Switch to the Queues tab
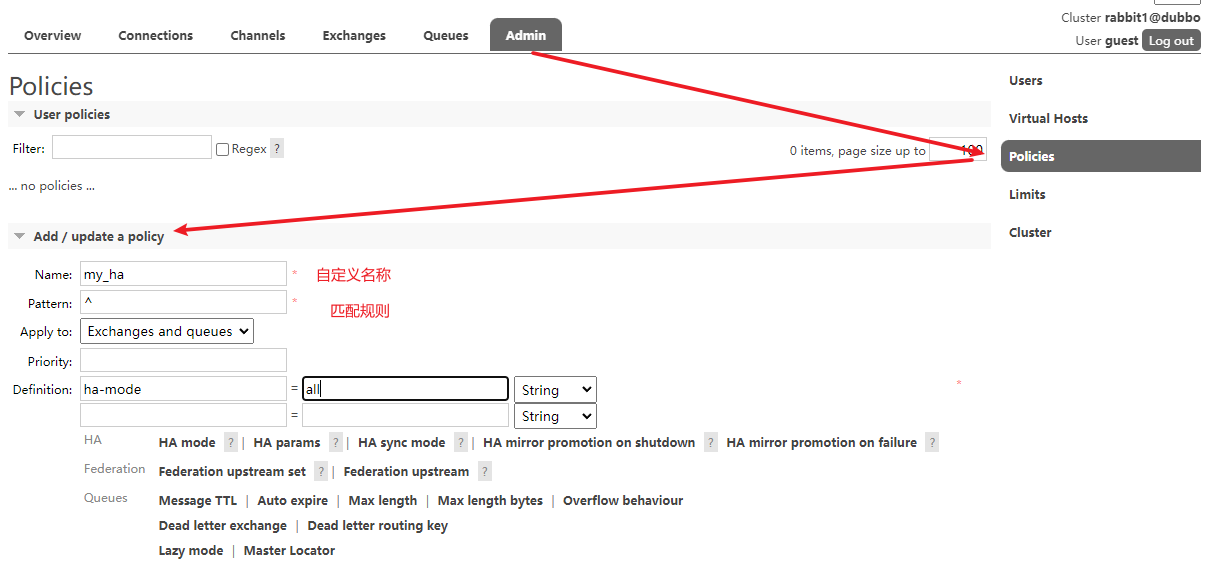Image resolution: width=1216 pixels, height=563 pixels. click(x=446, y=35)
